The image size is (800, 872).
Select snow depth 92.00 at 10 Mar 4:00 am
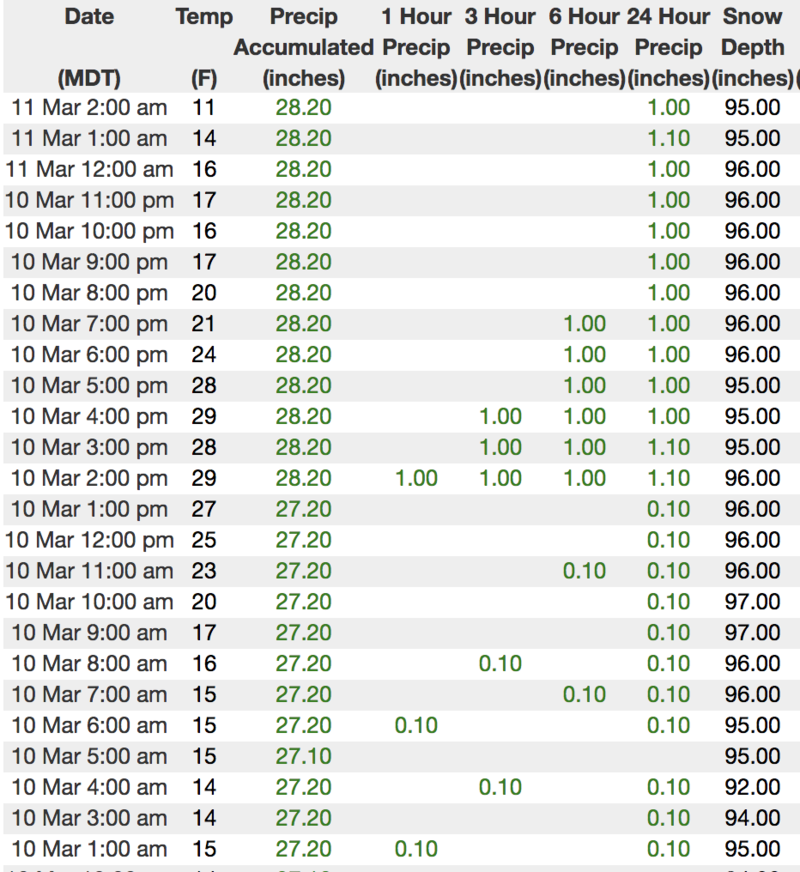(x=752, y=787)
